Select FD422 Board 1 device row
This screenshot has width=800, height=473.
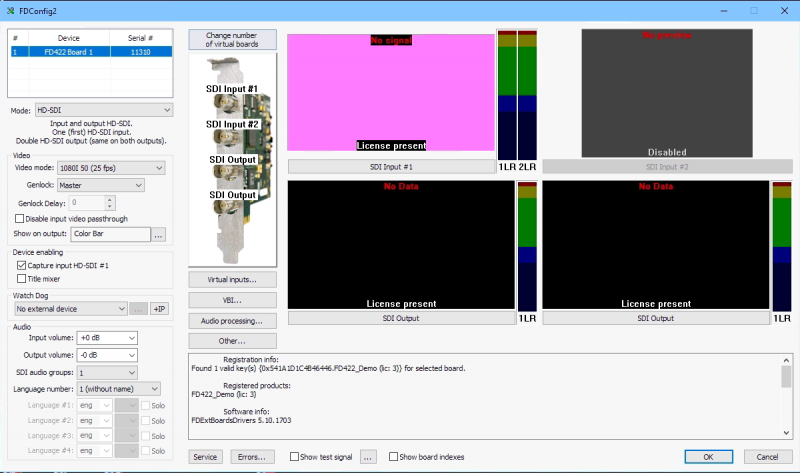pyautogui.click(x=91, y=52)
